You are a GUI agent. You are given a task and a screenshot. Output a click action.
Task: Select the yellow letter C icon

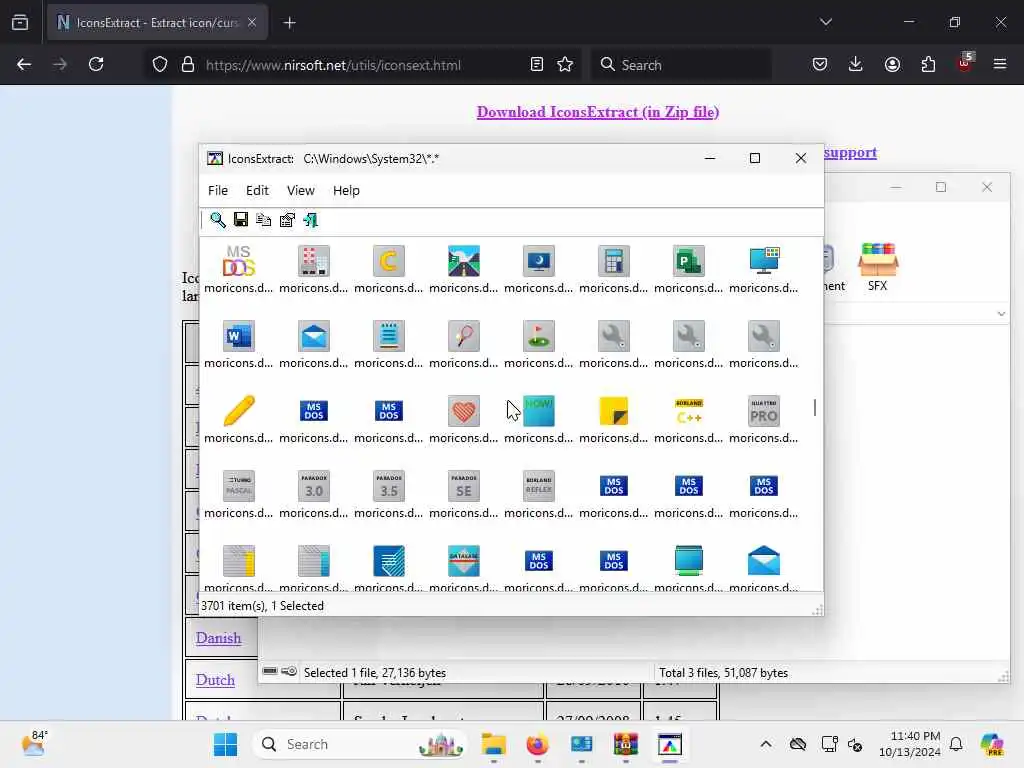pos(389,261)
